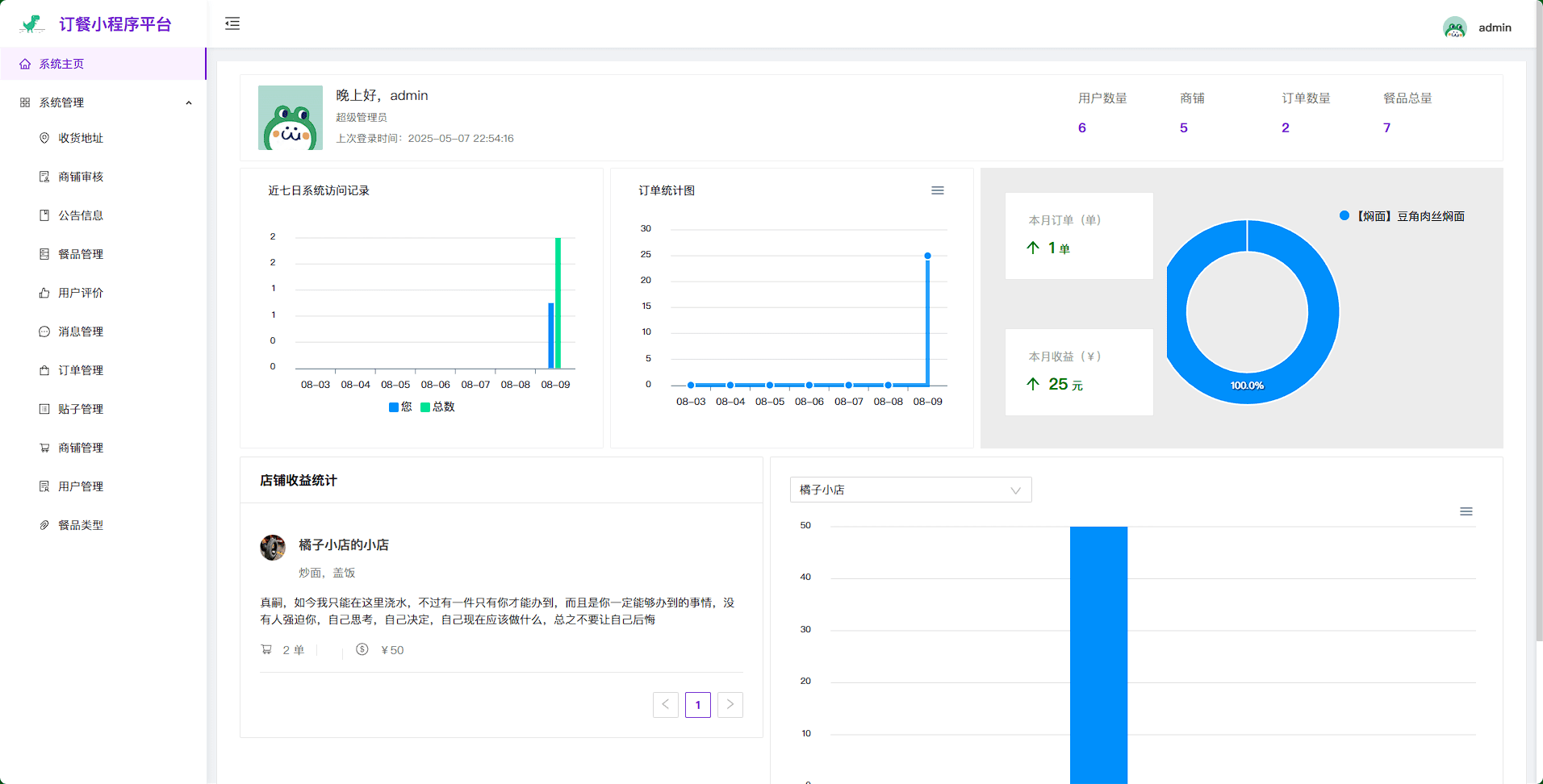Open the admin user dropdown
The image size is (1543, 784).
tap(1495, 27)
